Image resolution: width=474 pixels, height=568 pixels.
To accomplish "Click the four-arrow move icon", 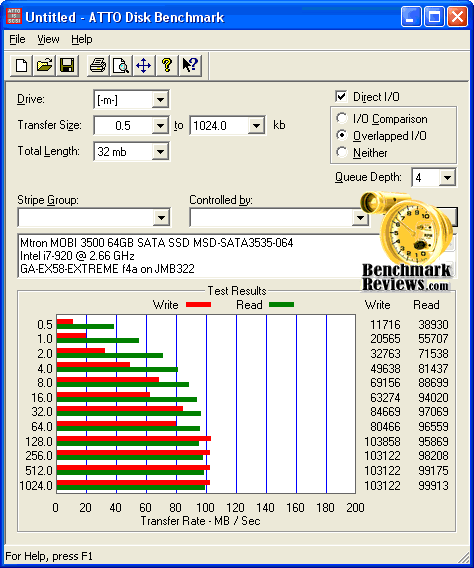I will tap(144, 66).
